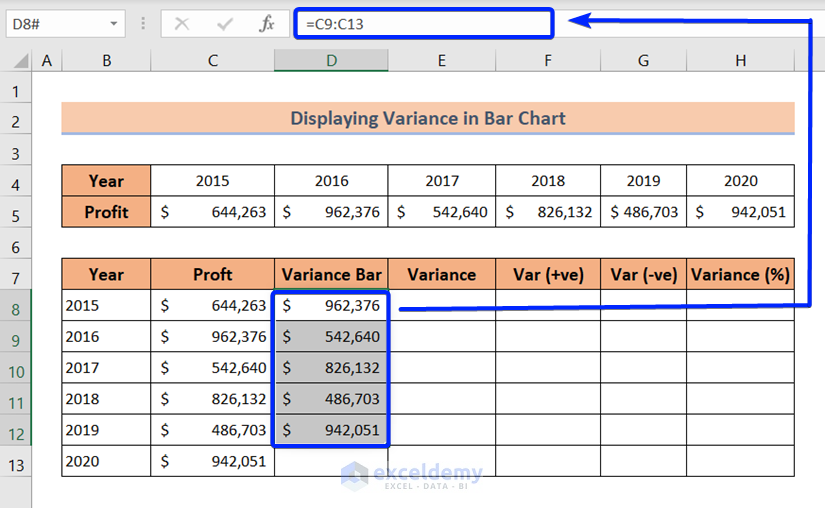Click the Insert Function fx icon
Screen dimensions: 825x508
pyautogui.click(x=267, y=24)
